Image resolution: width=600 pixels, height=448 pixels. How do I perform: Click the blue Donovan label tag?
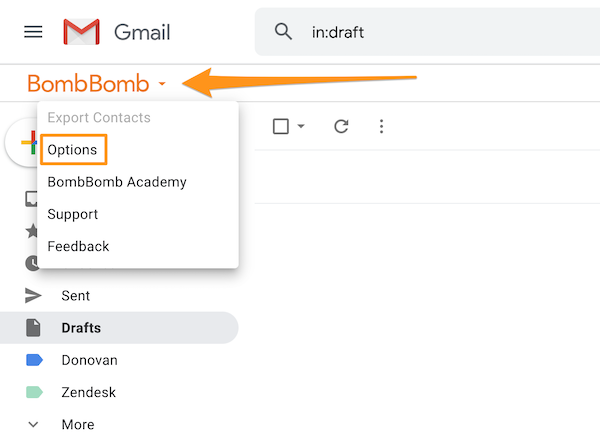pos(34,360)
